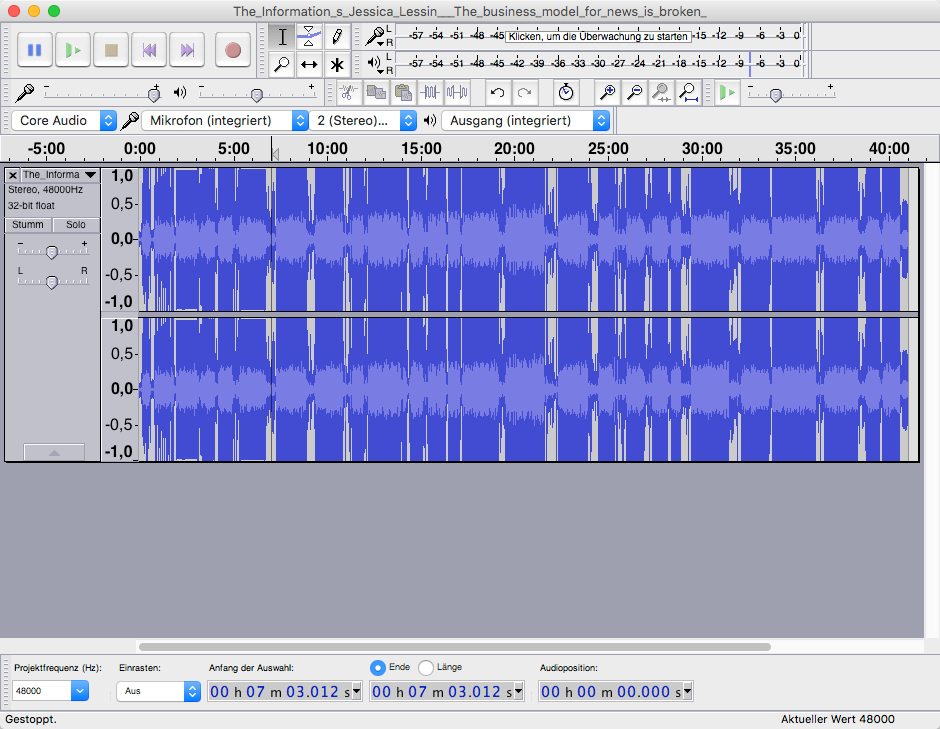Click the red Record button
Viewport: 940px width, 729px height.
(233, 50)
